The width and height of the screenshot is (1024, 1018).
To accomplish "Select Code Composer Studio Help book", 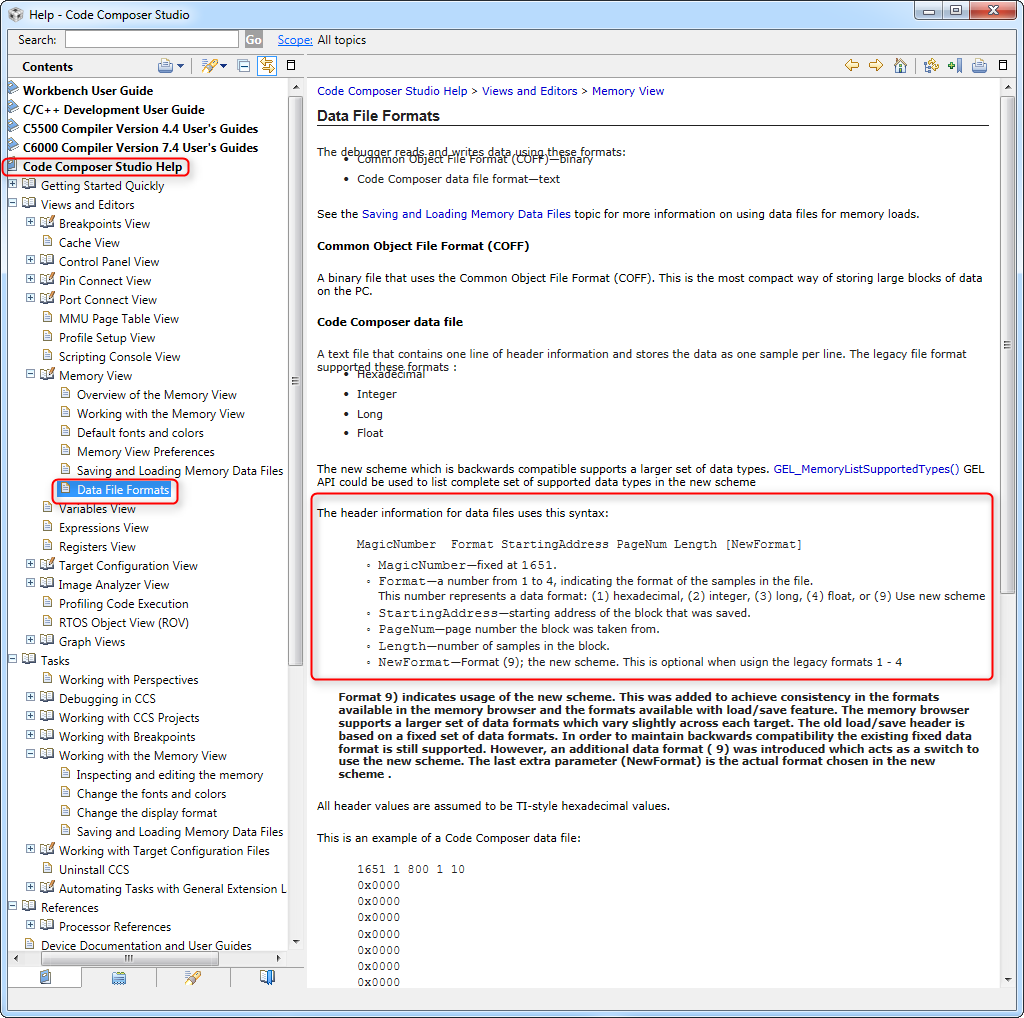I will 103,167.
